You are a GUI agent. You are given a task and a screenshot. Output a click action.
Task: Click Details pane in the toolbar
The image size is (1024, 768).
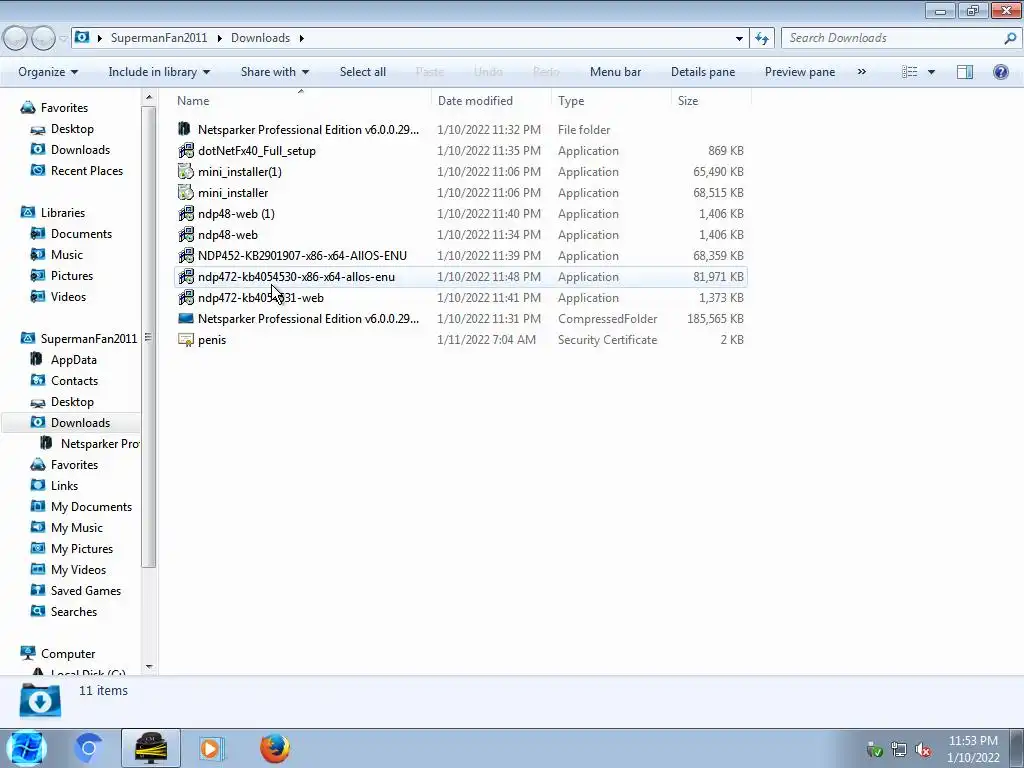click(x=703, y=72)
